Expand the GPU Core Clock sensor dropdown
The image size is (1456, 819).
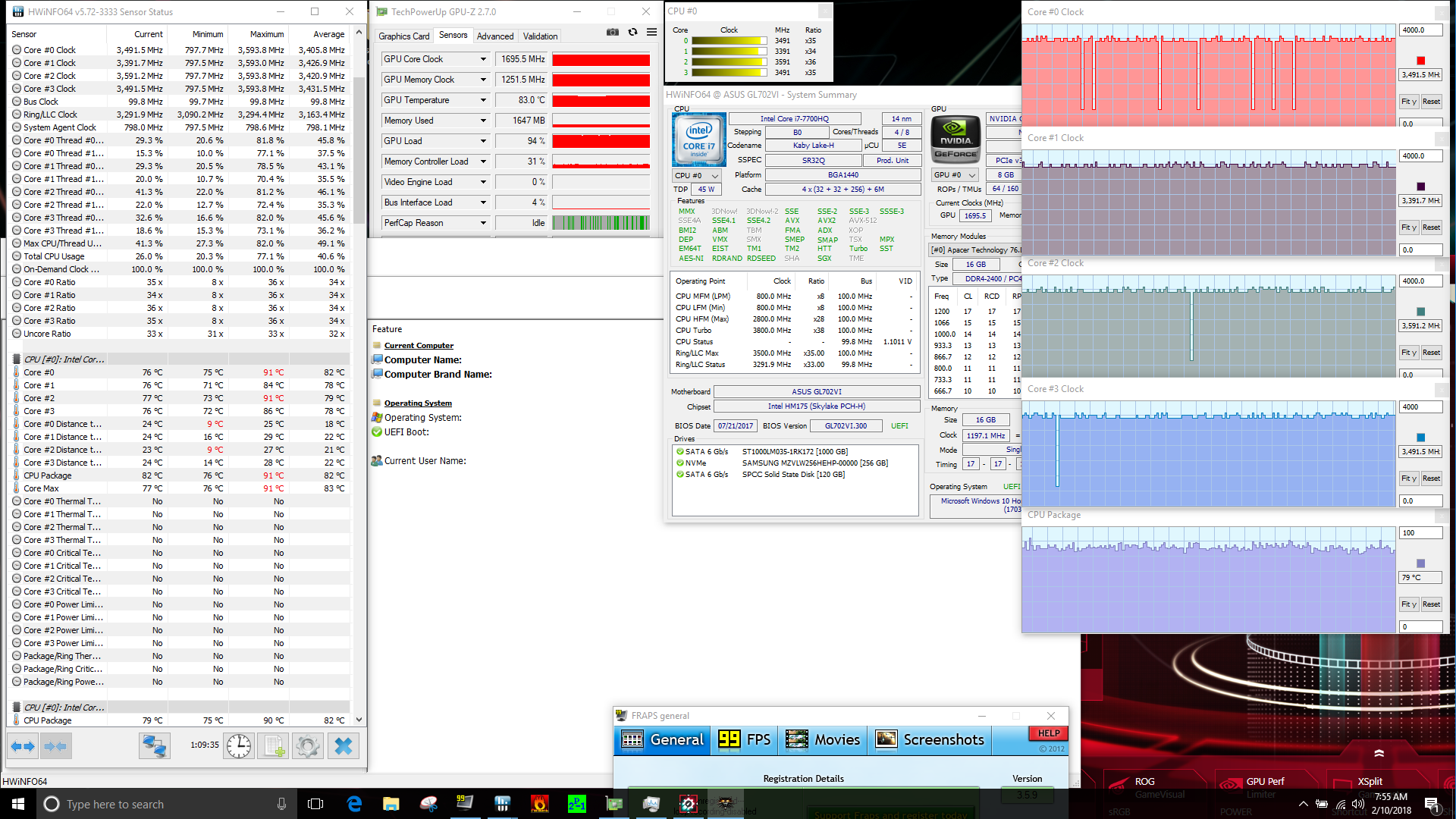click(483, 59)
